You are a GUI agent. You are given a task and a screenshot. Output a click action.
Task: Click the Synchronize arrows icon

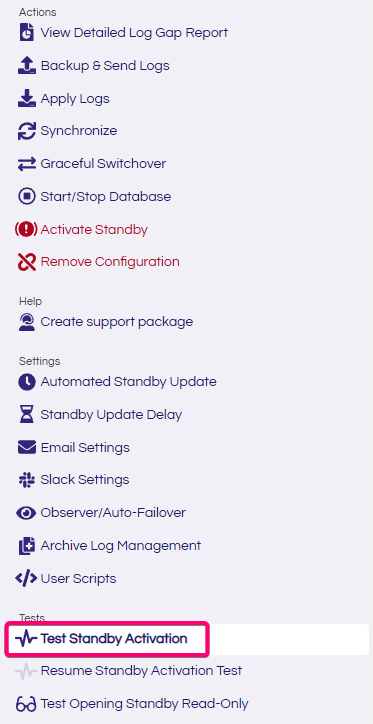[26, 131]
